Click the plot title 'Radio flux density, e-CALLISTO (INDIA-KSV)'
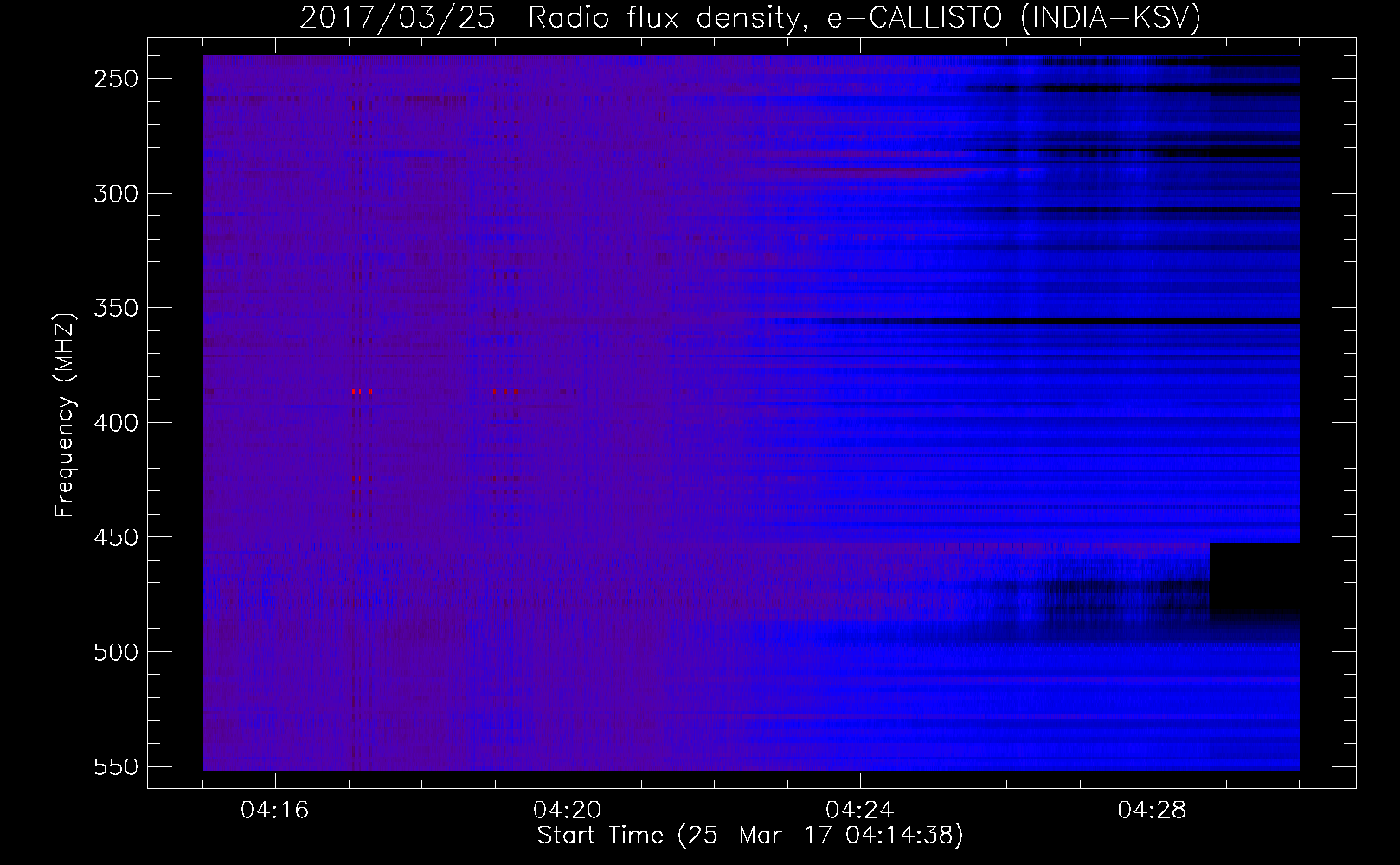This screenshot has width=1400, height=865. 864,17
